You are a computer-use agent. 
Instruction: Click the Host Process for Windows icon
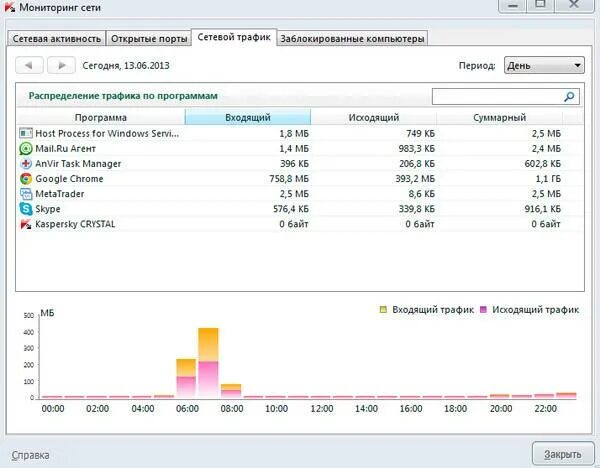[26, 133]
